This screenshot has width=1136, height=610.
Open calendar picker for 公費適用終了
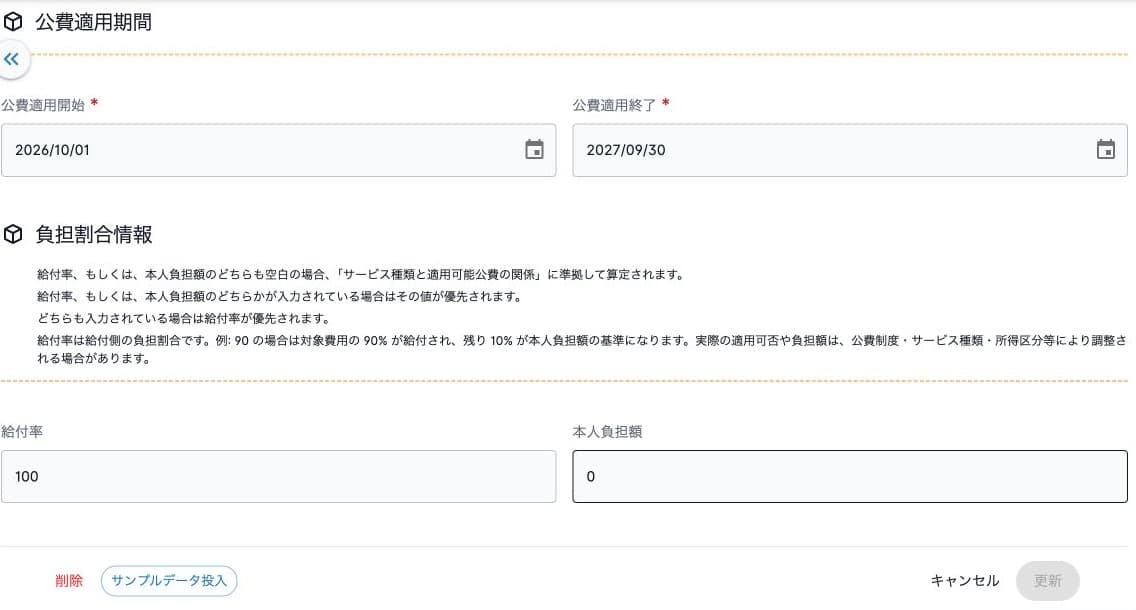(x=1106, y=149)
